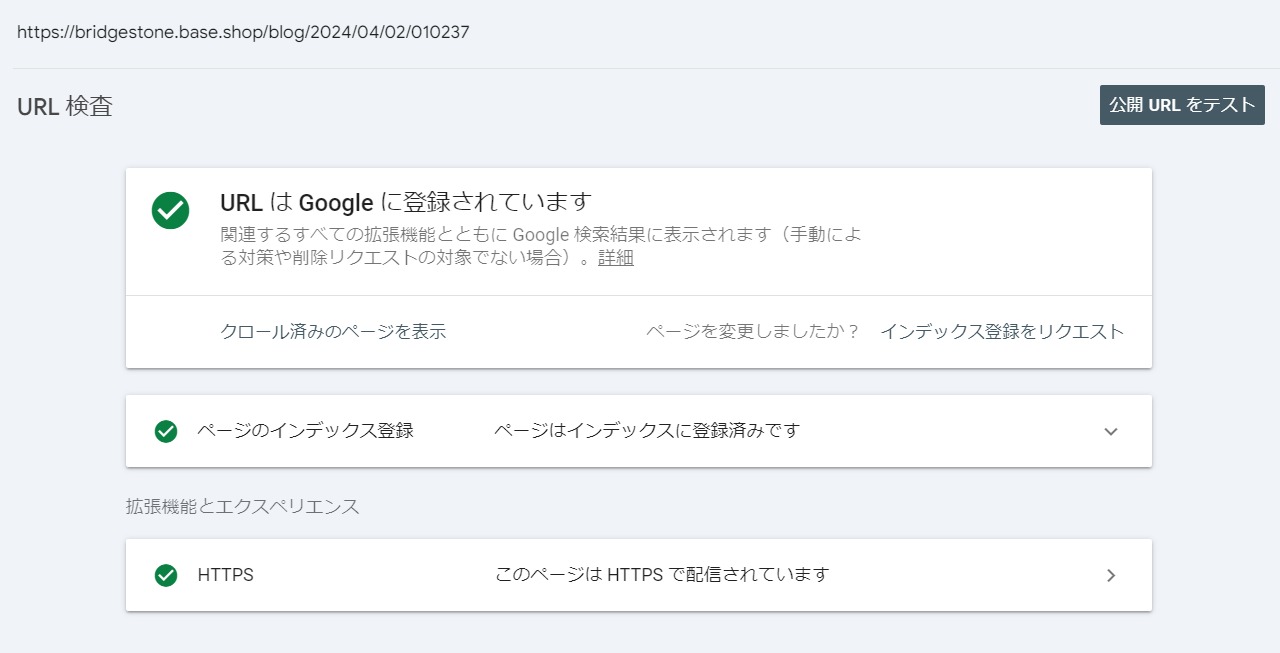
Task: Click the 公開 URL をテスト button
Action: 1182,105
